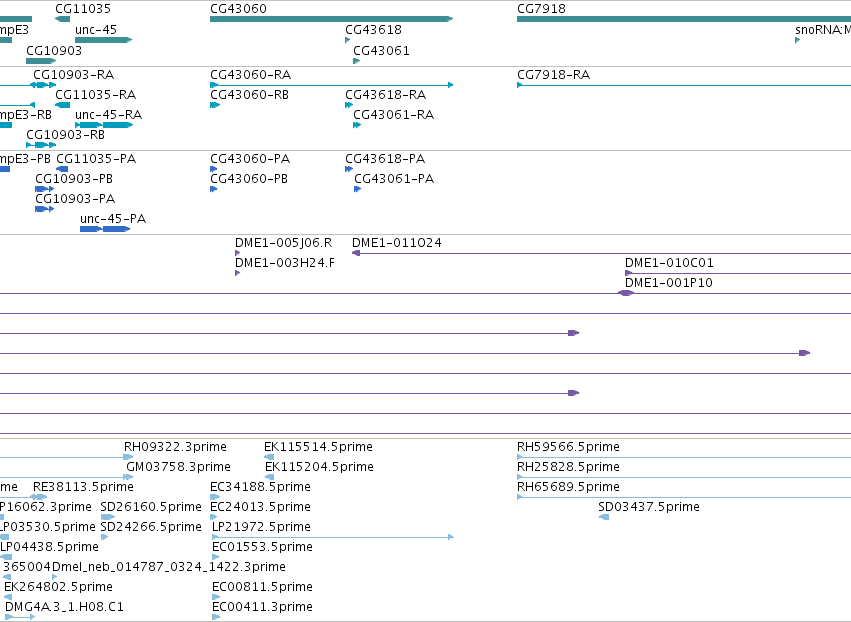Click the CG10903-PB protein label

click(x=74, y=179)
